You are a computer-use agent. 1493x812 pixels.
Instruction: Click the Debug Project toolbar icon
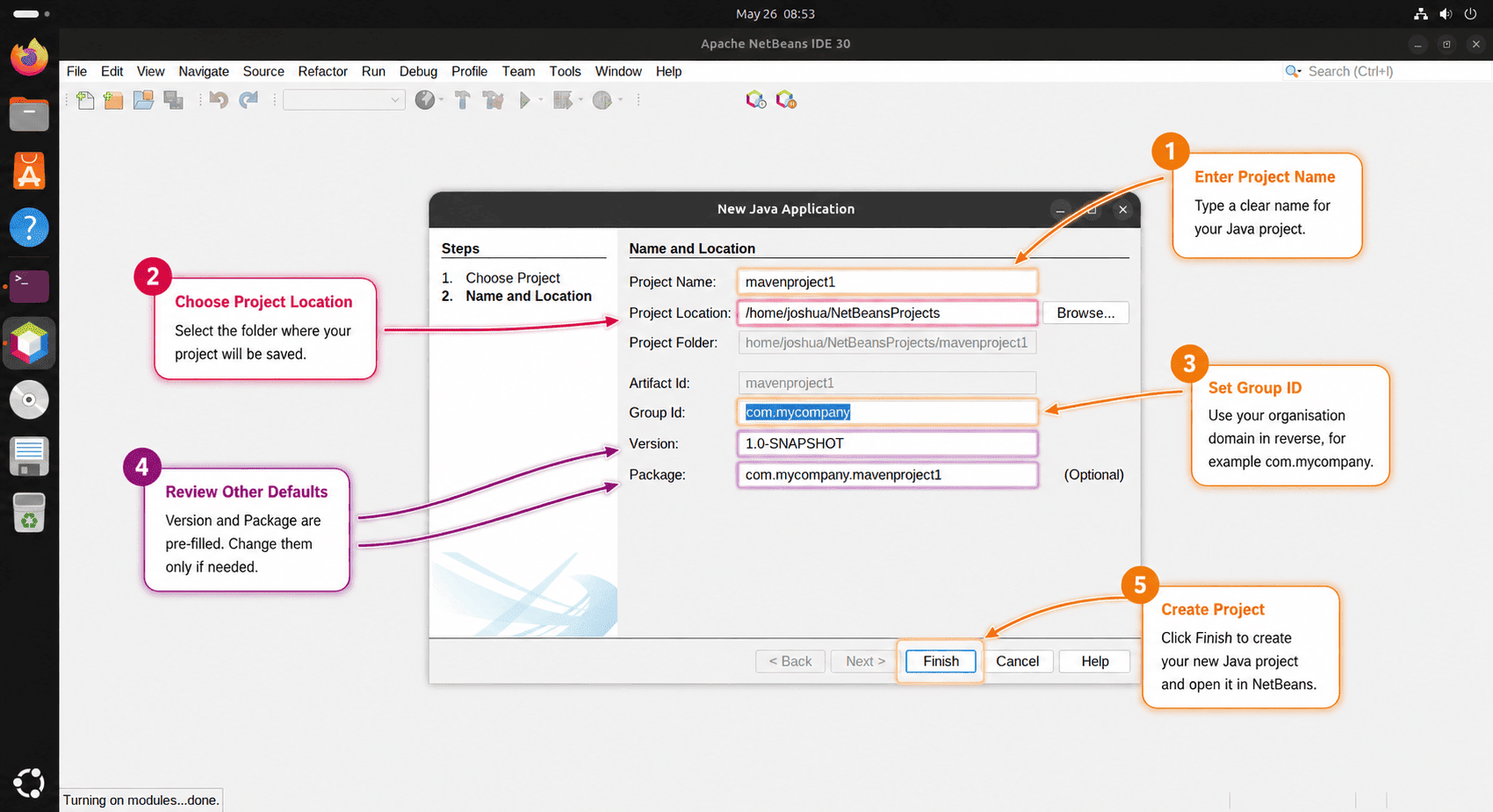[x=563, y=100]
